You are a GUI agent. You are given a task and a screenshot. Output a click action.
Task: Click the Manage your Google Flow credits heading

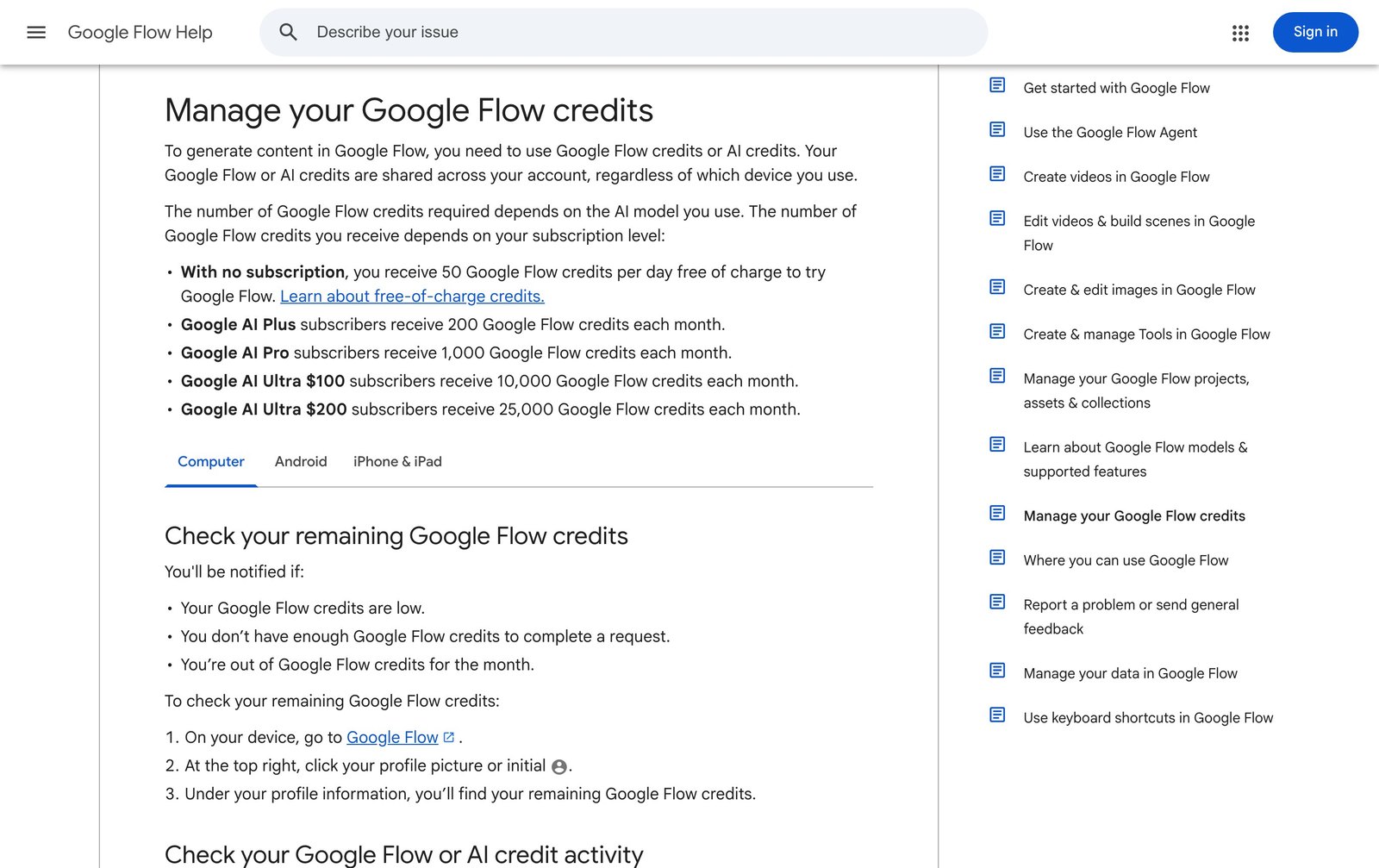point(409,110)
